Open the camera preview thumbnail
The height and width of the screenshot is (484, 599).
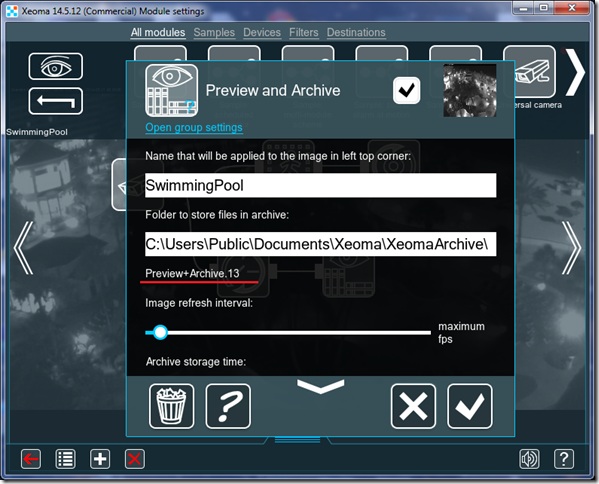point(469,90)
